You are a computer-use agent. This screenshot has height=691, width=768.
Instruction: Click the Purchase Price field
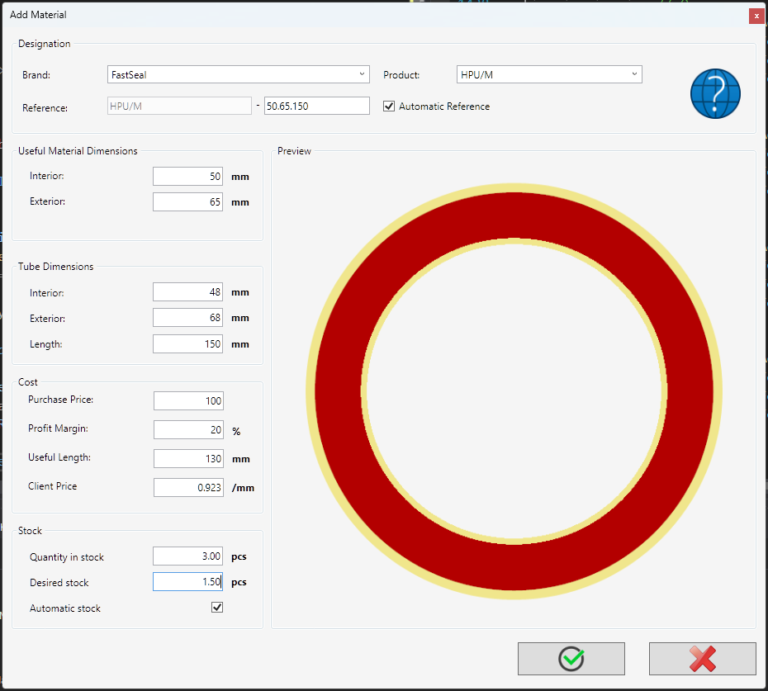(x=189, y=401)
